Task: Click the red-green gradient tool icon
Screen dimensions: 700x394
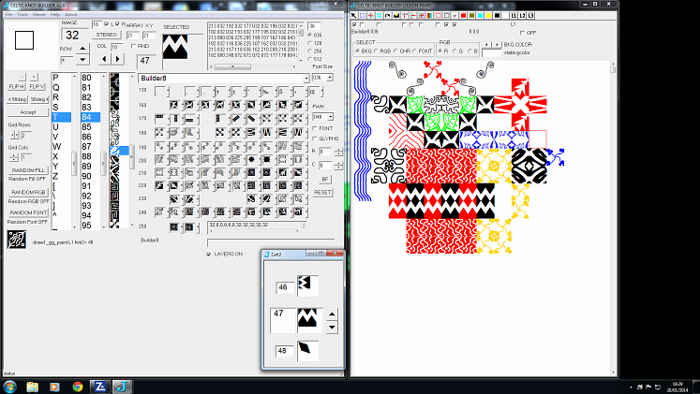Action: click(429, 16)
